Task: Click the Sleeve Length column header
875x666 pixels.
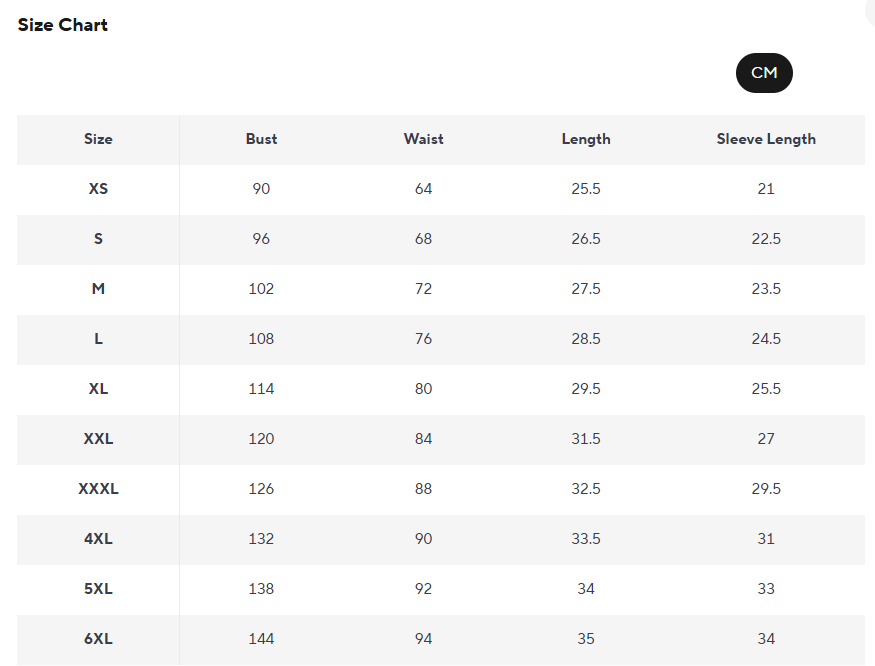Action: 766,139
